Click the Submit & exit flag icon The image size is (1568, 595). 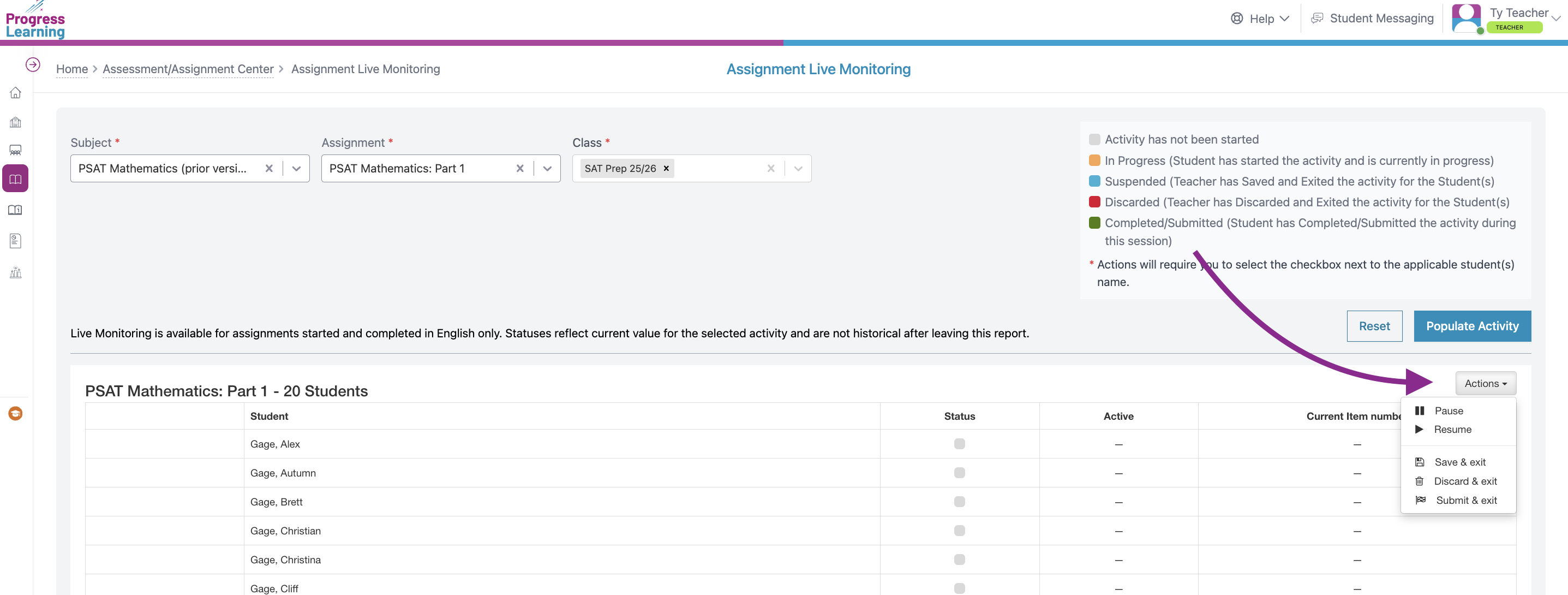[x=1420, y=500]
